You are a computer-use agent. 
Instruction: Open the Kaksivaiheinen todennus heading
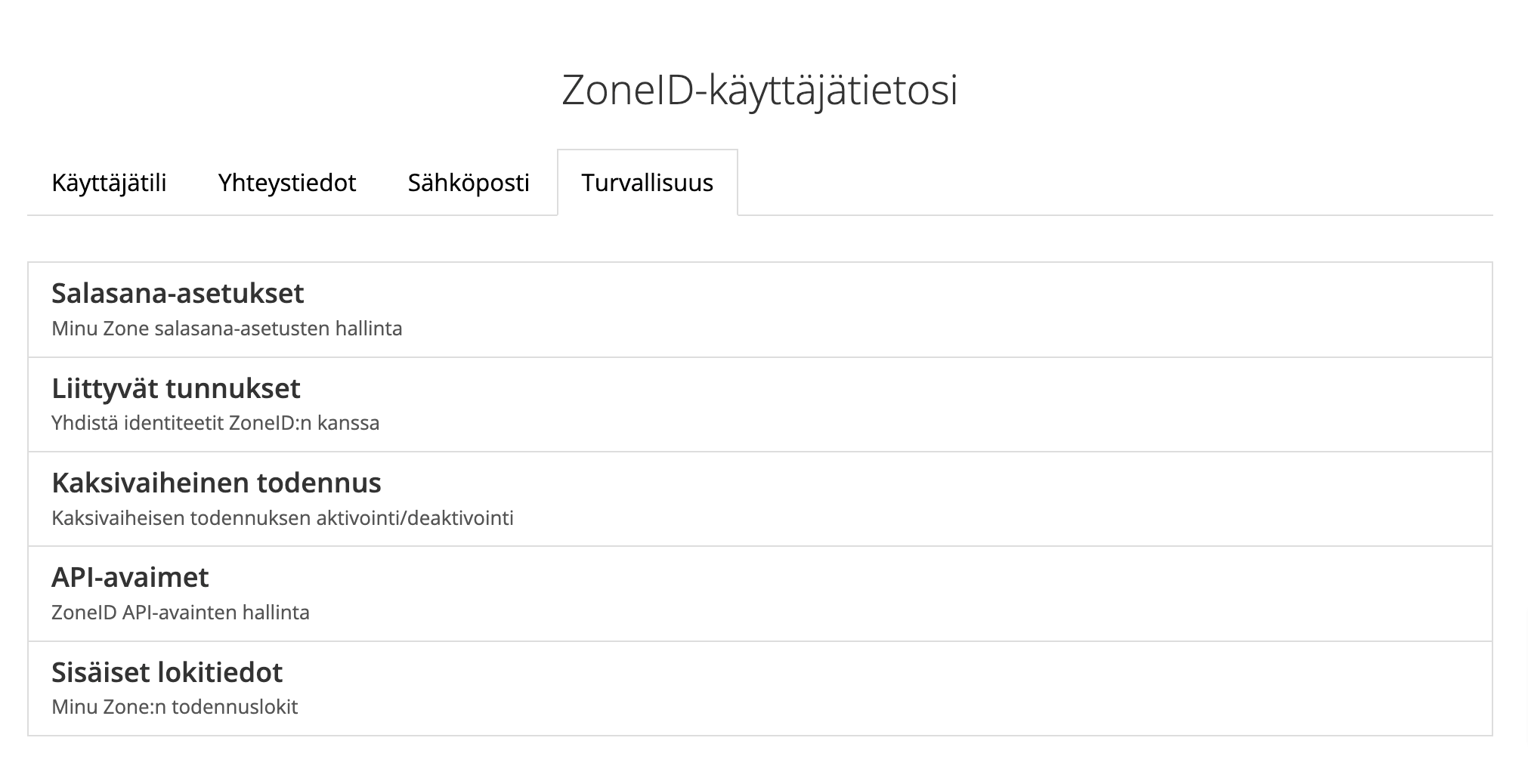[x=216, y=483]
